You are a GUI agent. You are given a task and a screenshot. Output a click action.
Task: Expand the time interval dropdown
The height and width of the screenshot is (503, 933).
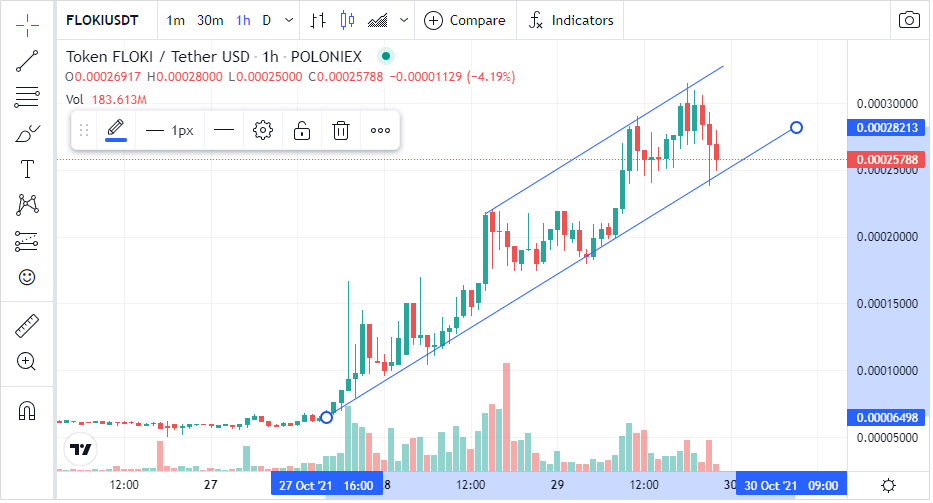pyautogui.click(x=289, y=20)
